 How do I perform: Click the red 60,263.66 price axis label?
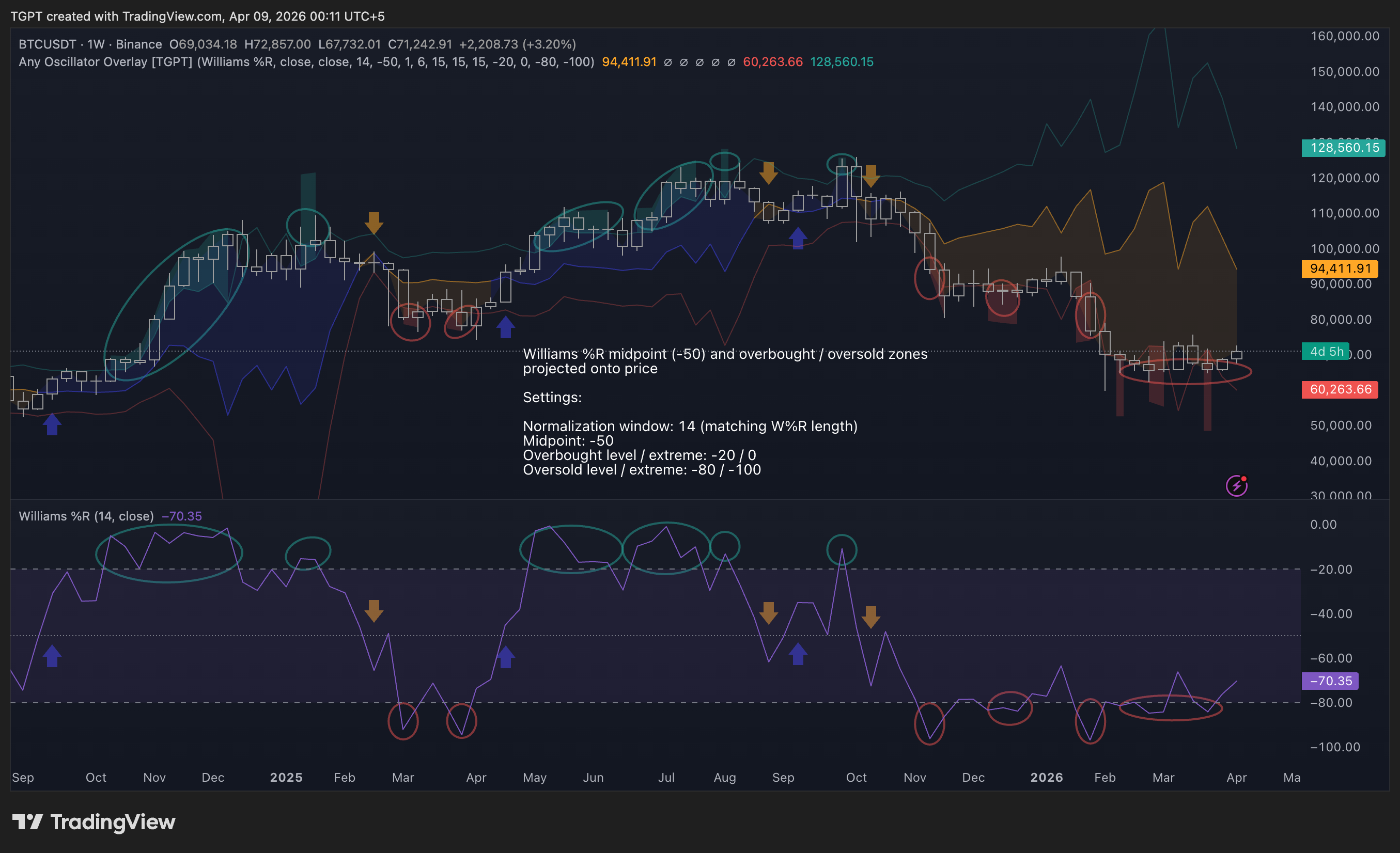(1340, 390)
